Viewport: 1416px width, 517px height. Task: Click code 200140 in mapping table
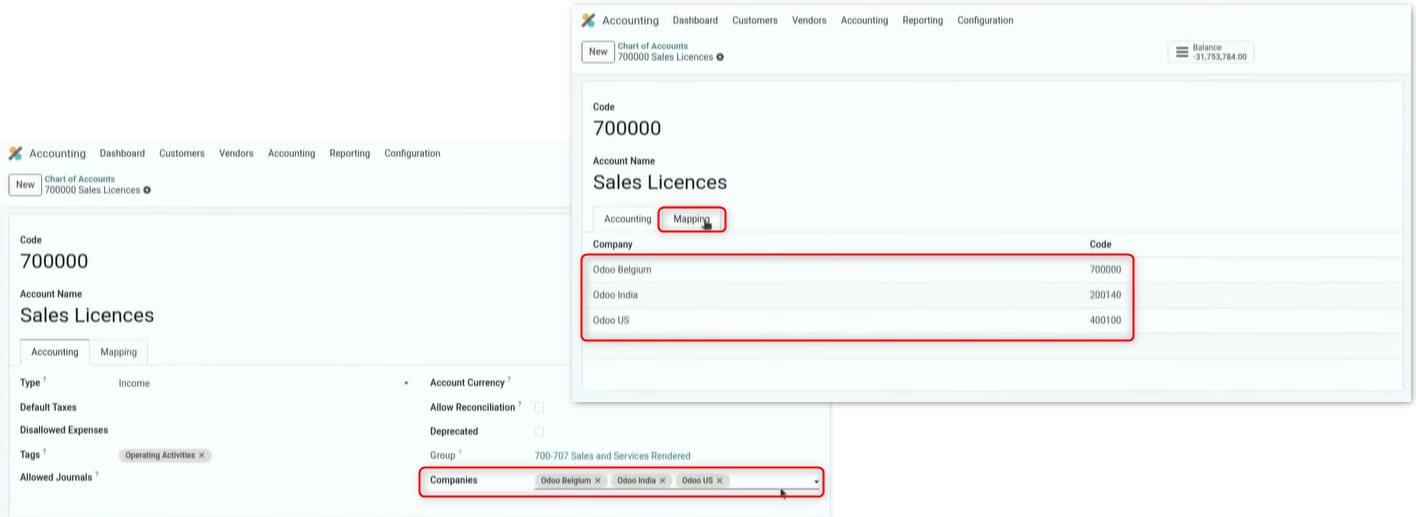[1105, 295]
